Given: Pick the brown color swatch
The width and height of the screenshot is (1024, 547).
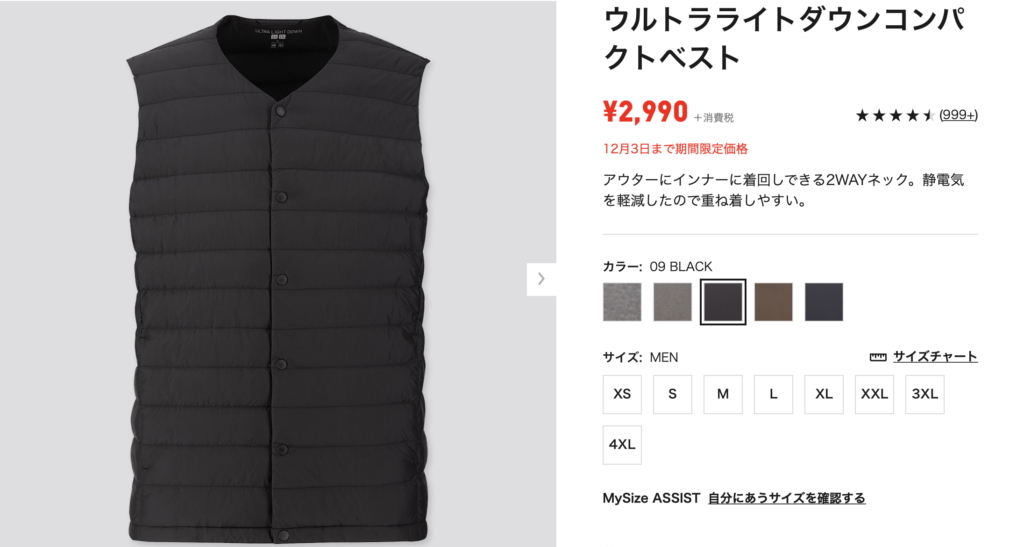Looking at the screenshot, I should (773, 302).
